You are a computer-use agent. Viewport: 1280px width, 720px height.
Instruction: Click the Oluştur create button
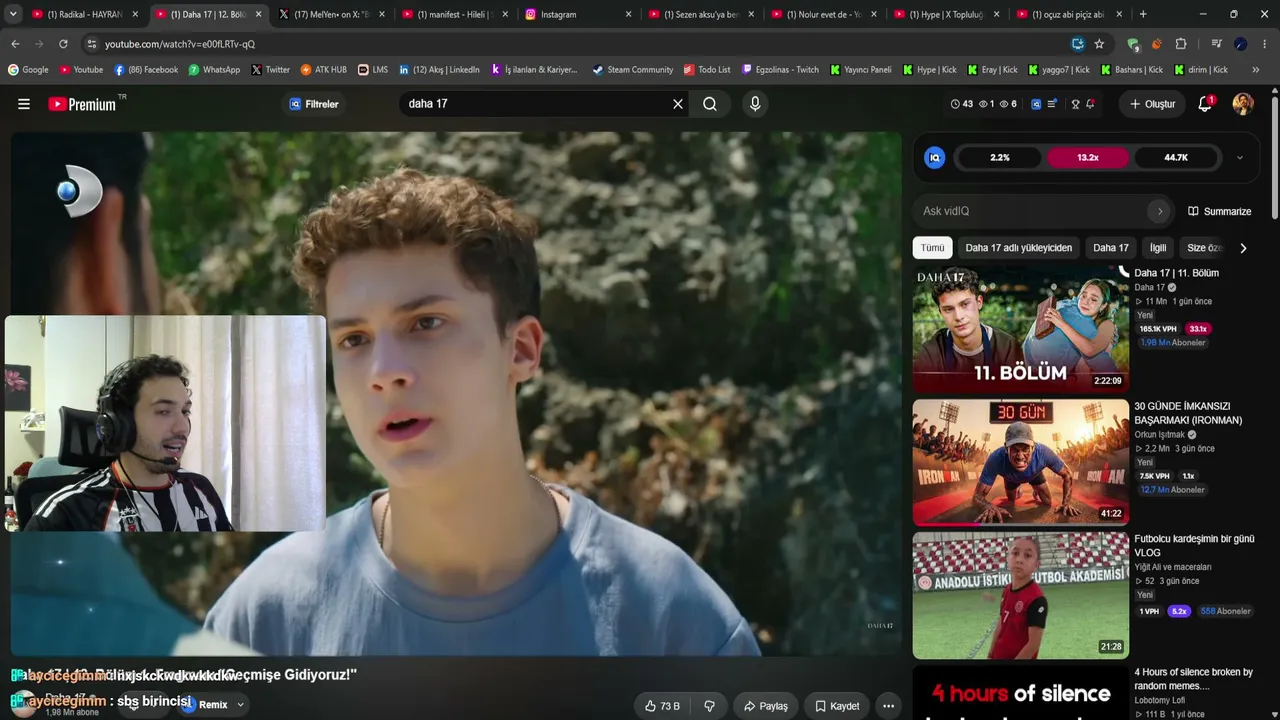click(x=1152, y=104)
